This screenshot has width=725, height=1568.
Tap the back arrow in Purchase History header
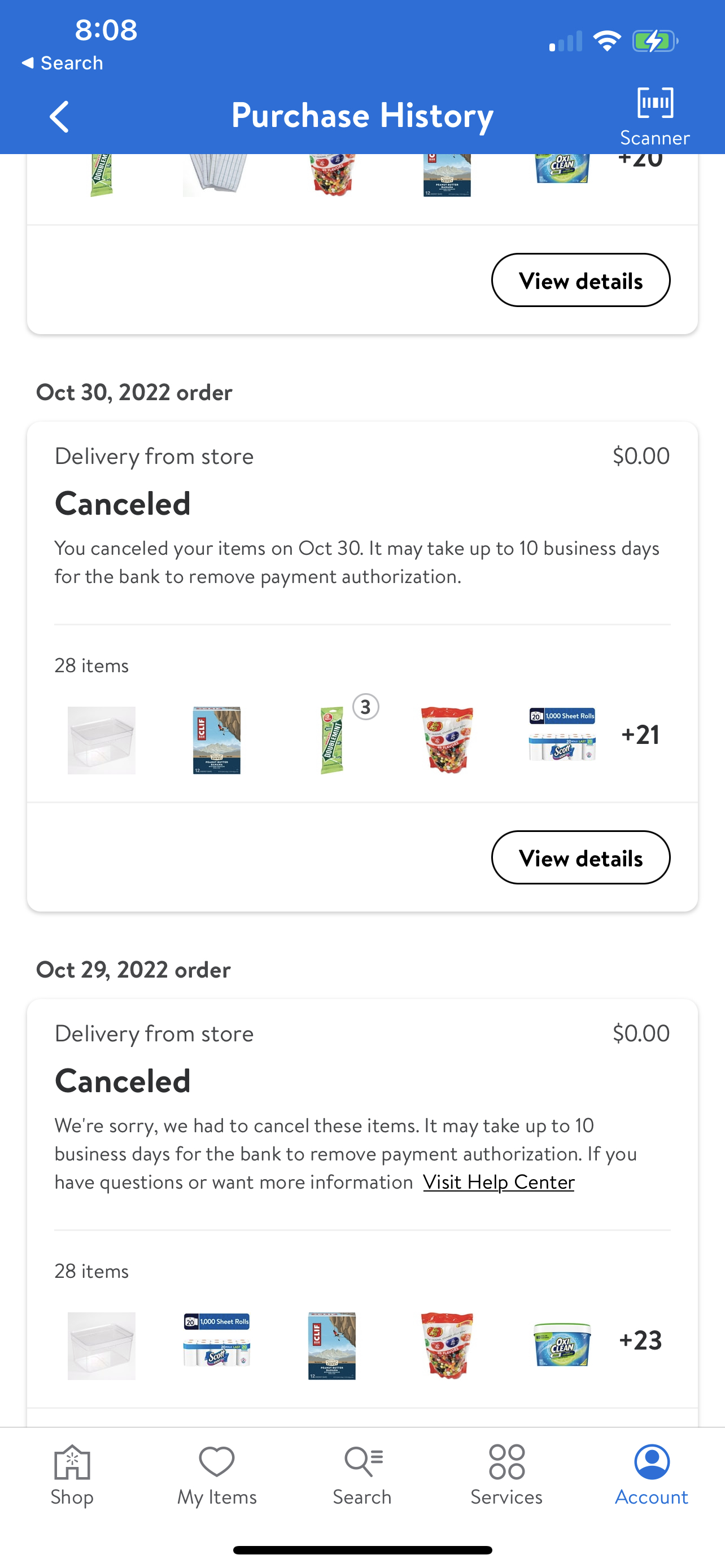(x=59, y=116)
